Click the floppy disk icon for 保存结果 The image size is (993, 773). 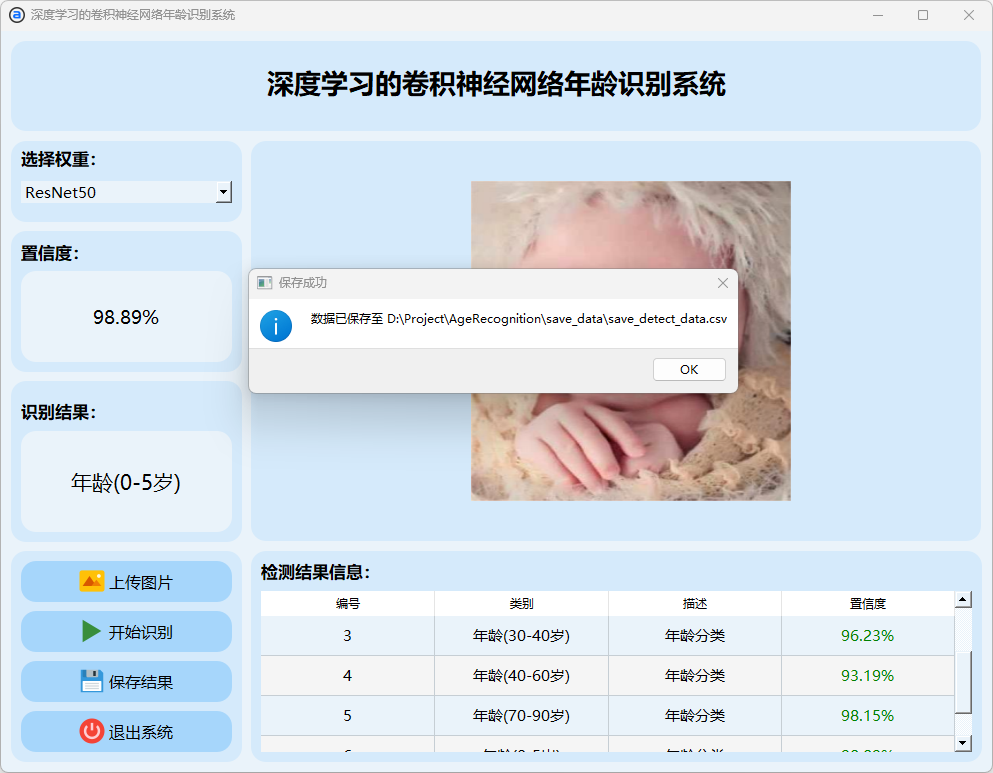click(x=91, y=681)
